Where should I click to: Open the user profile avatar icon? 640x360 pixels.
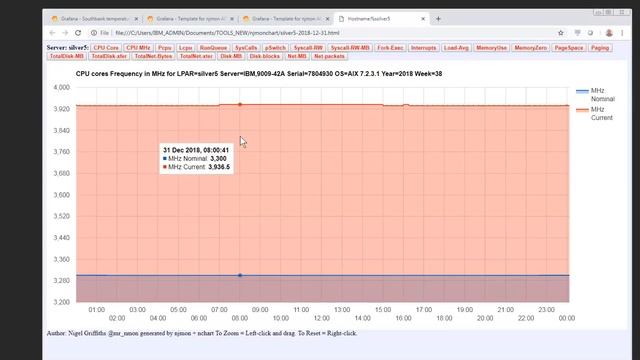(x=609, y=33)
